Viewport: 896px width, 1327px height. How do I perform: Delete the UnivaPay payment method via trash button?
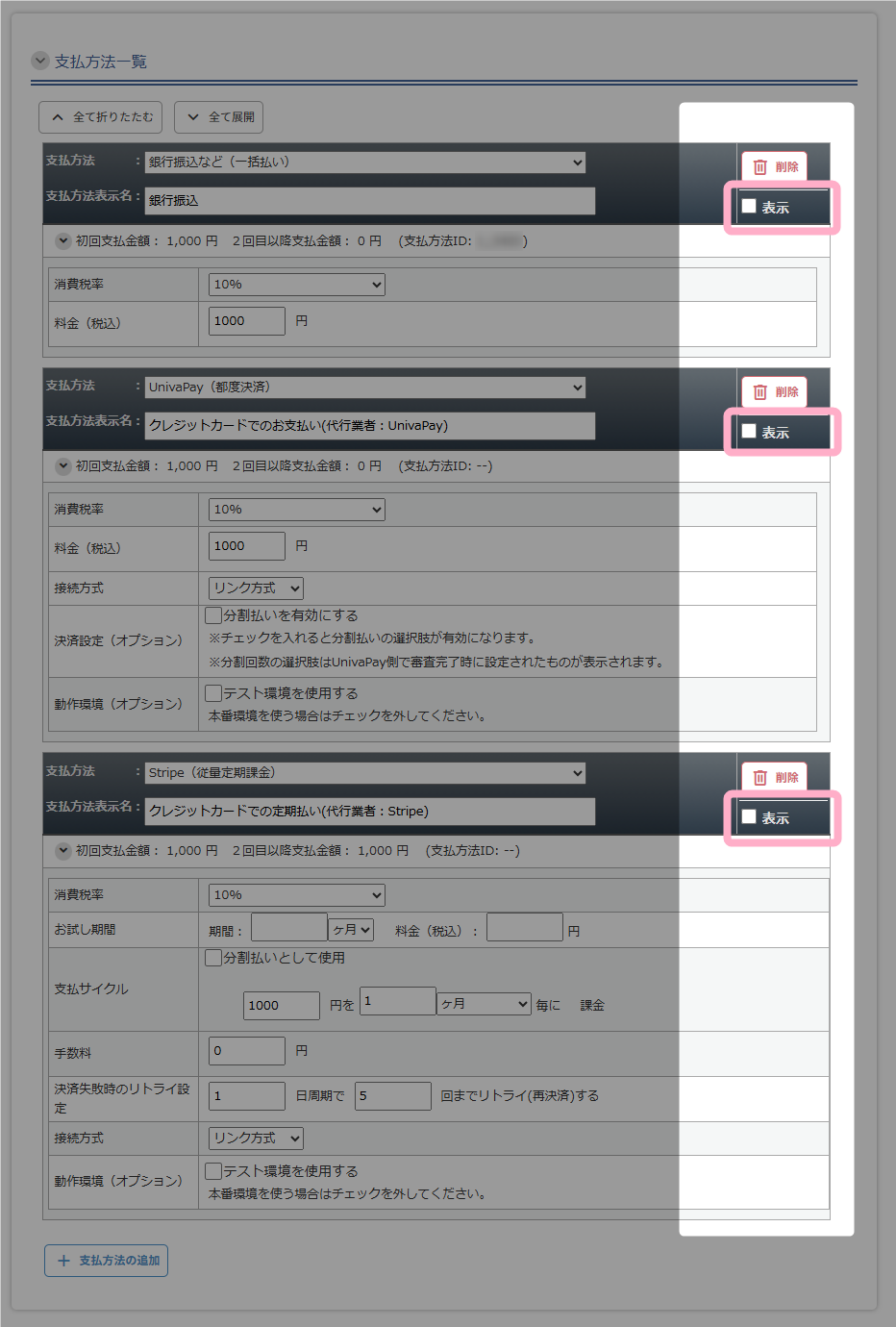pos(775,391)
